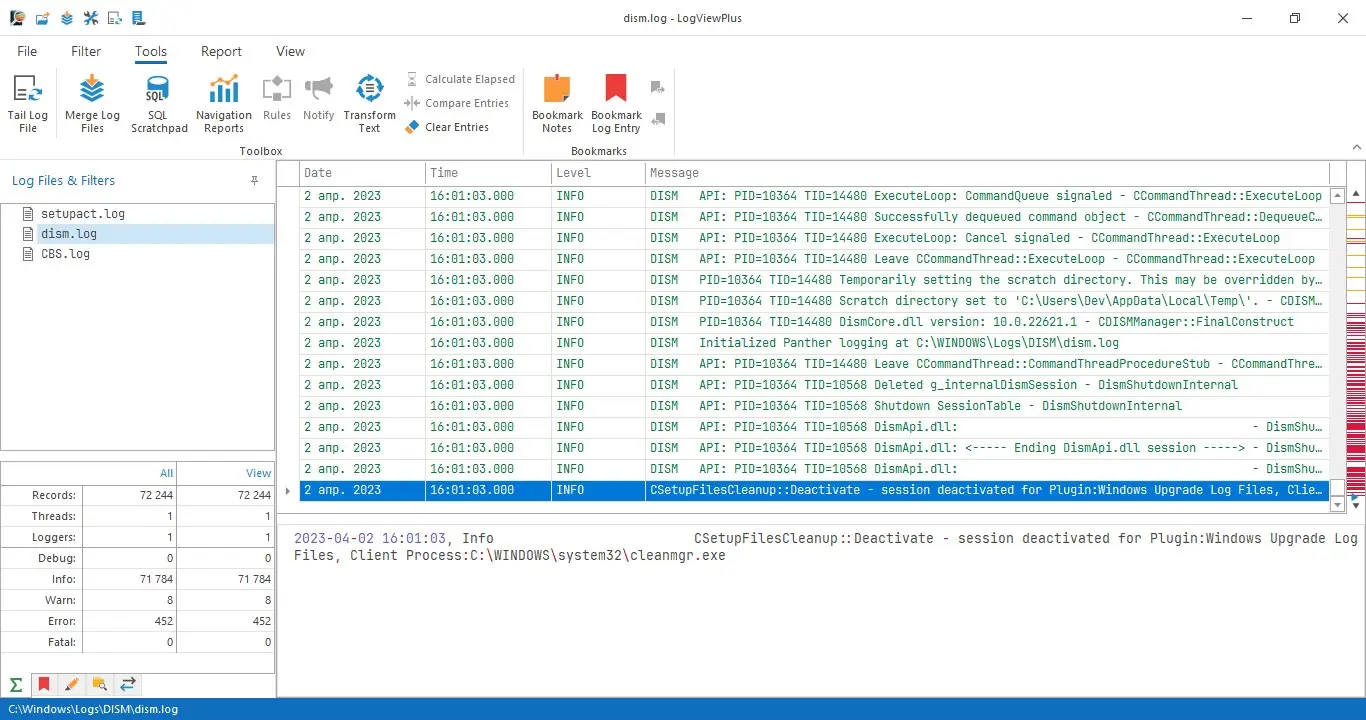This screenshot has width=1366, height=720.
Task: Select CBS.log in the file tree
Action: (x=65, y=254)
